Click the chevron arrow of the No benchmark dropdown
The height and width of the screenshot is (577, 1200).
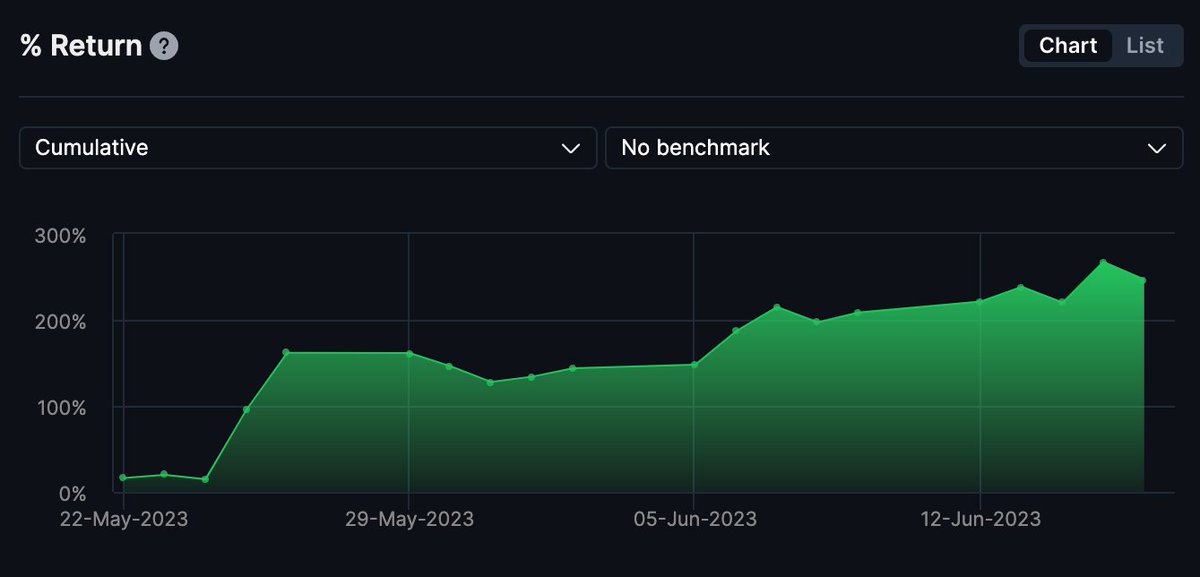point(1157,148)
